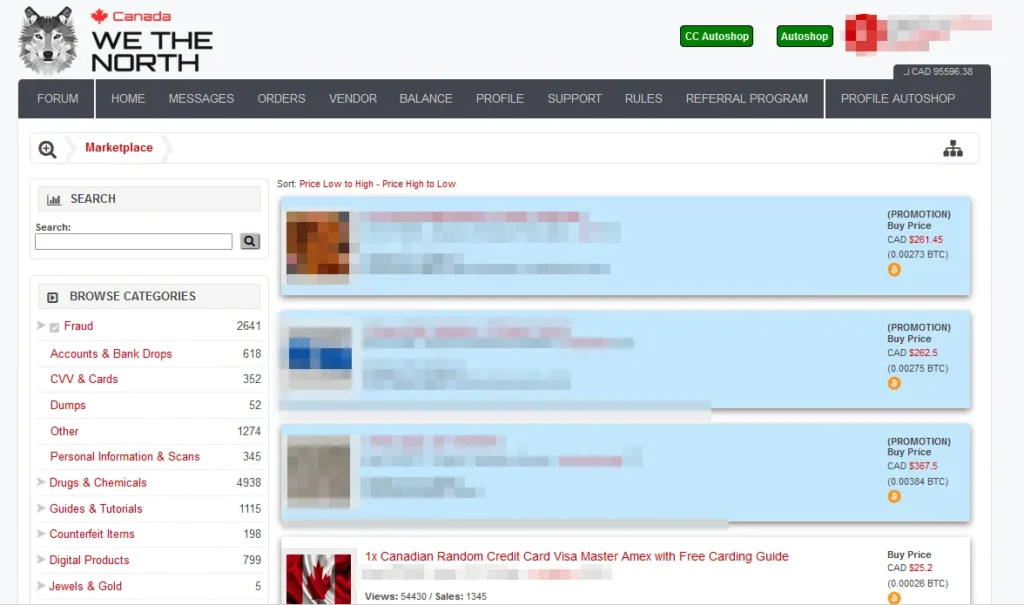Click inside the Search text field

coord(133,242)
